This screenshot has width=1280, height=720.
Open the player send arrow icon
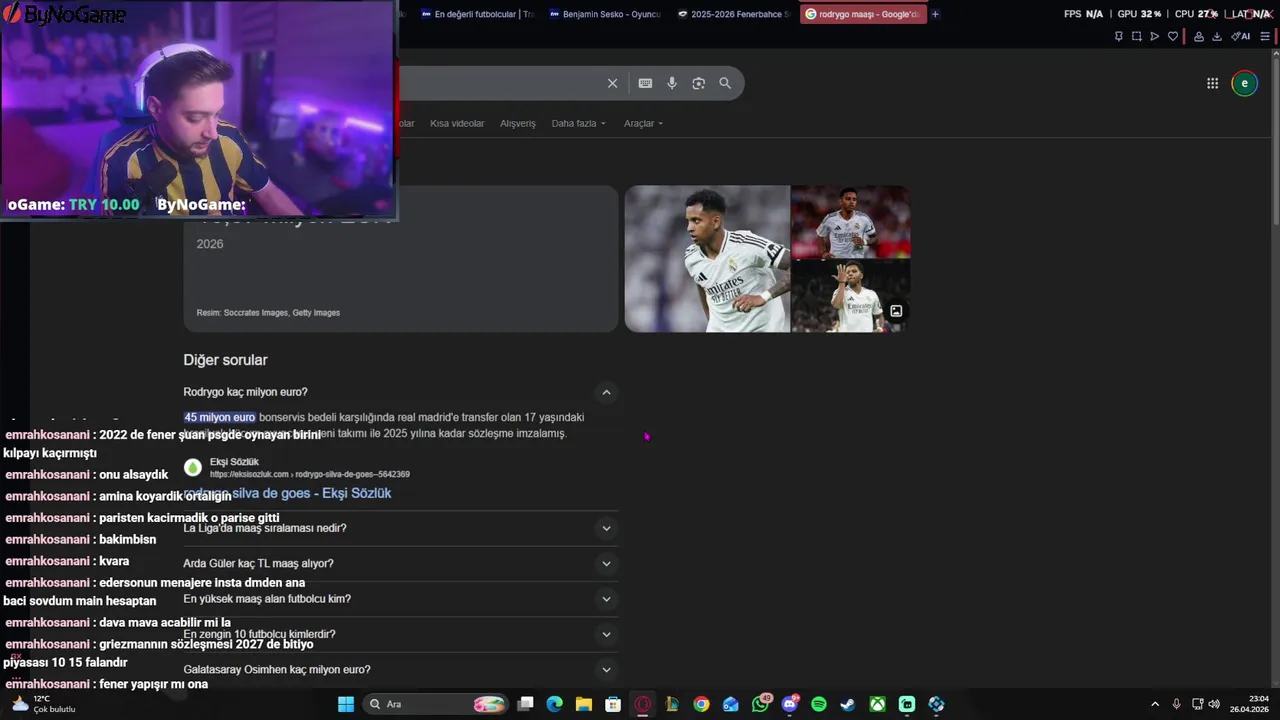1154,36
